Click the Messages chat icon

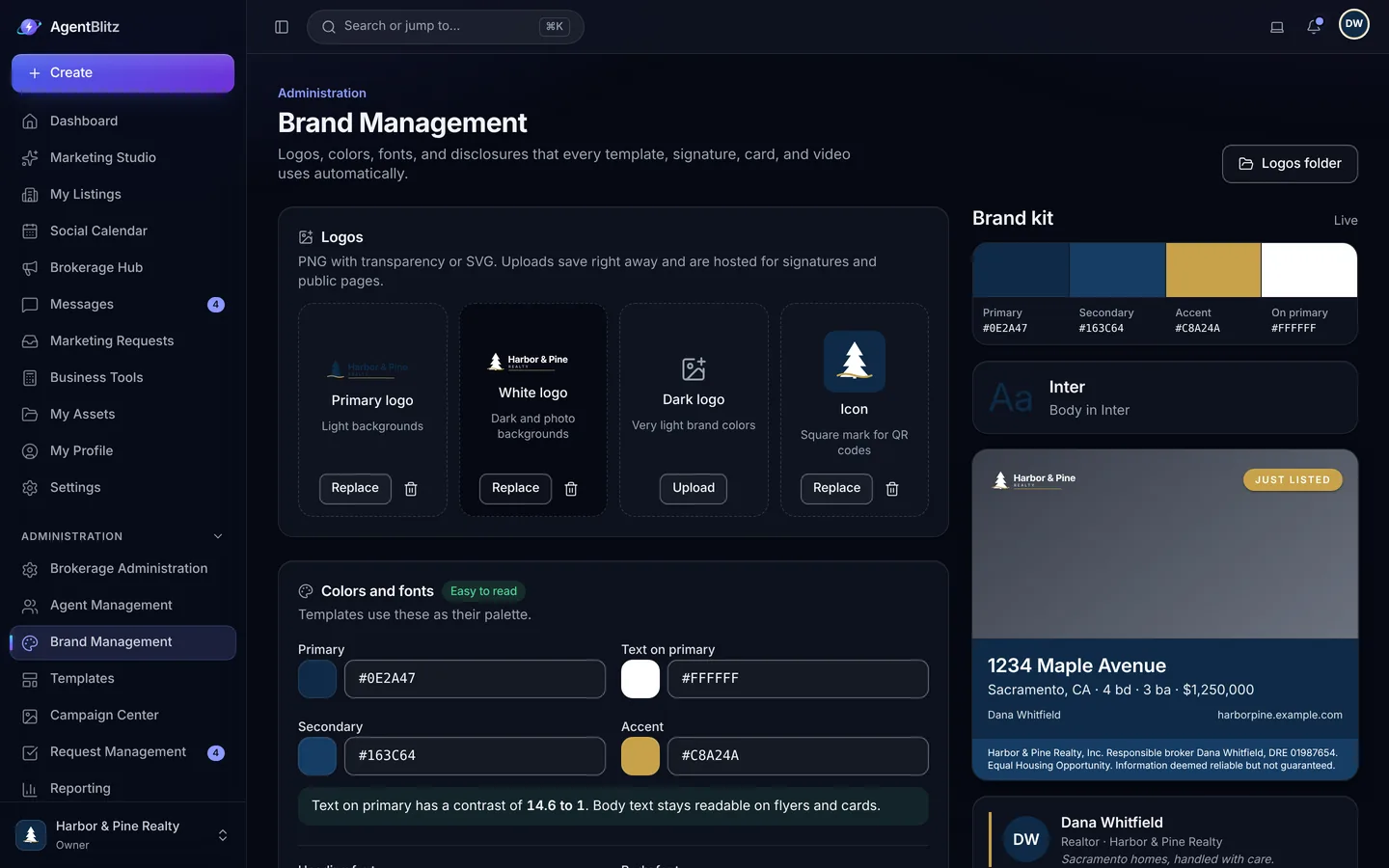tap(30, 305)
